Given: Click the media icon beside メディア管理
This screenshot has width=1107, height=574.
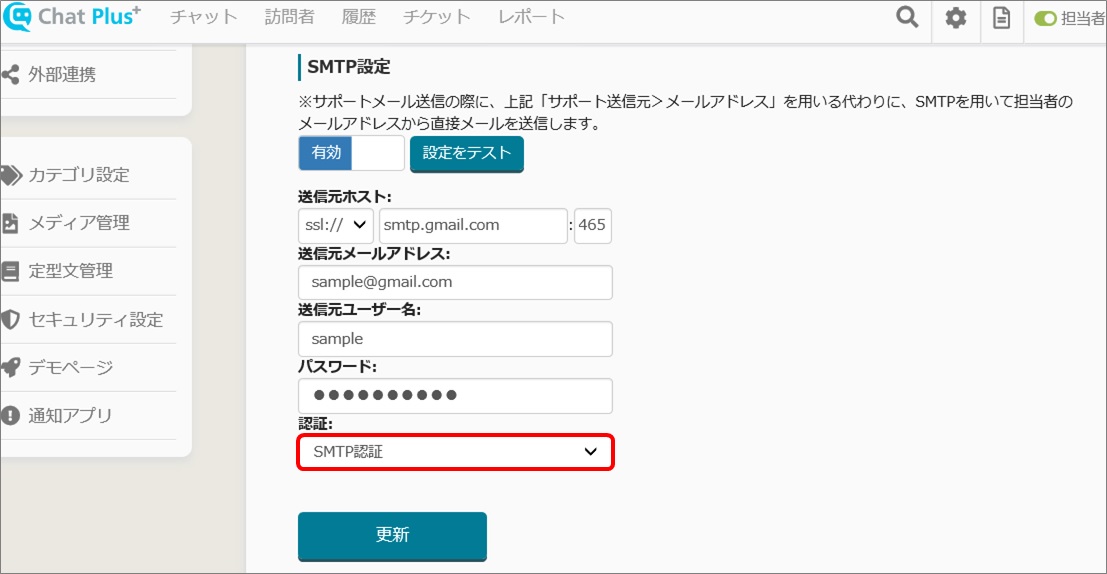Looking at the screenshot, I should [x=10, y=223].
